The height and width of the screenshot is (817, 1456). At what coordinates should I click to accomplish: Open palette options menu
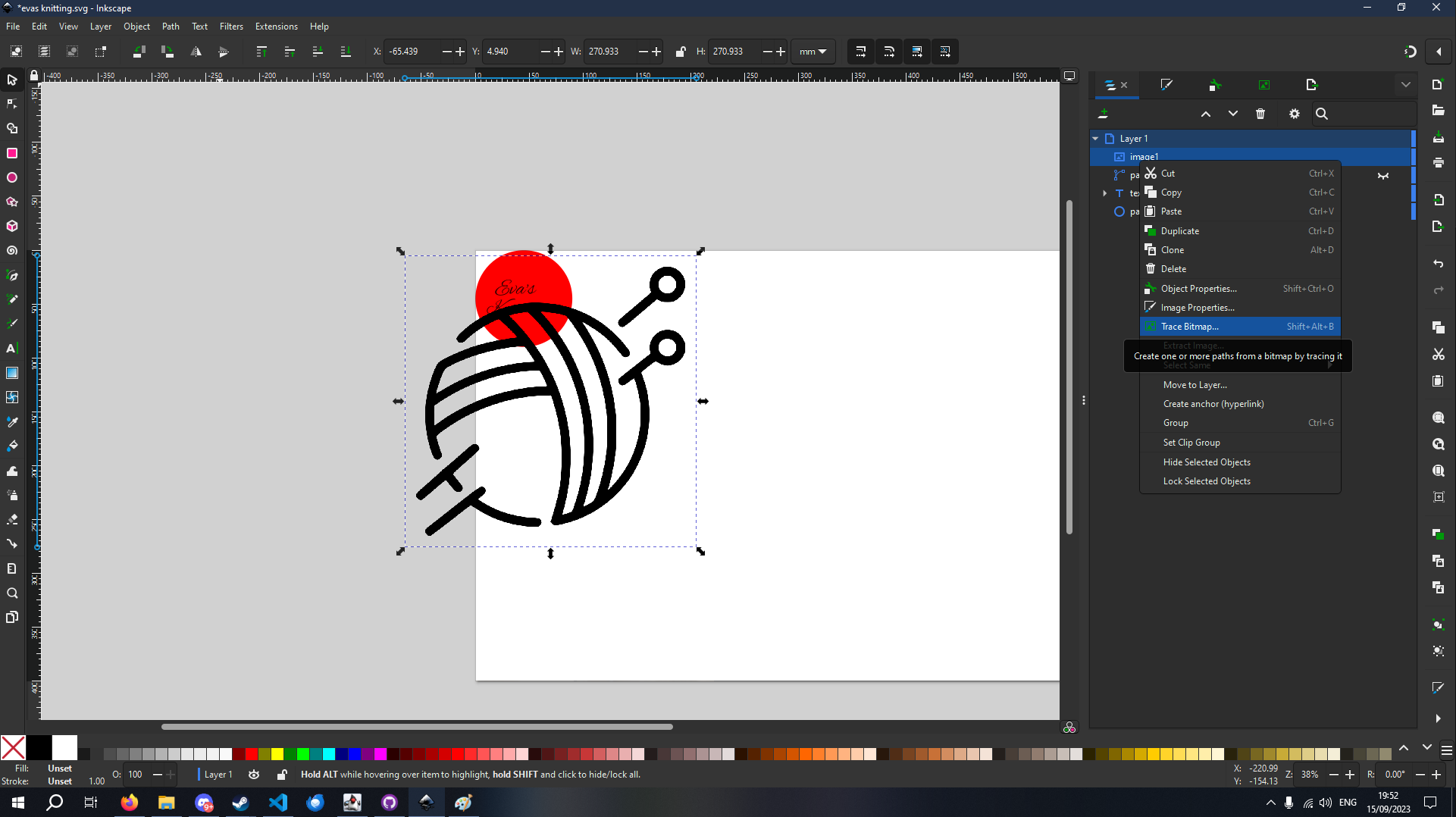pos(1446,750)
